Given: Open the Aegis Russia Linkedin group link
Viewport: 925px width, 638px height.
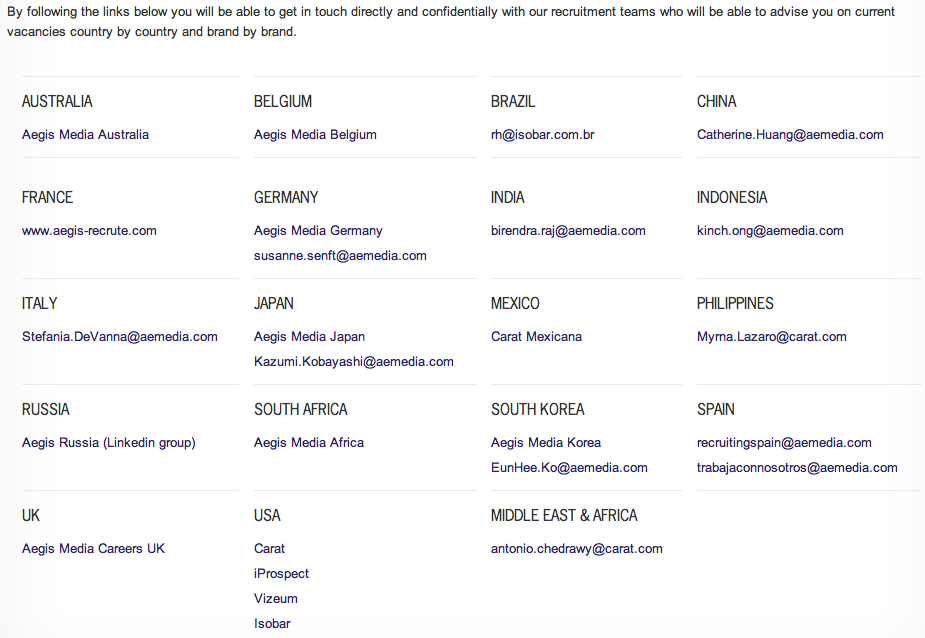Looking at the screenshot, I should 109,443.
